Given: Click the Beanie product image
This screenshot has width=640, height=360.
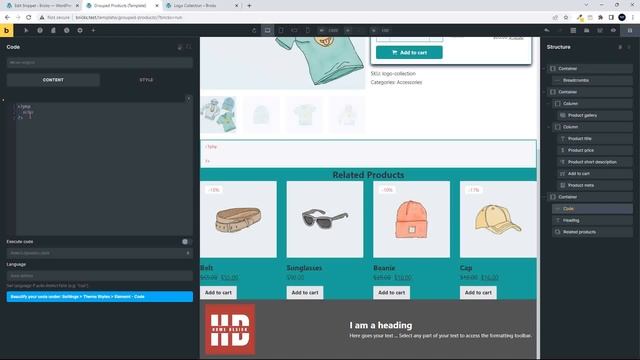Looking at the screenshot, I should pos(411,220).
